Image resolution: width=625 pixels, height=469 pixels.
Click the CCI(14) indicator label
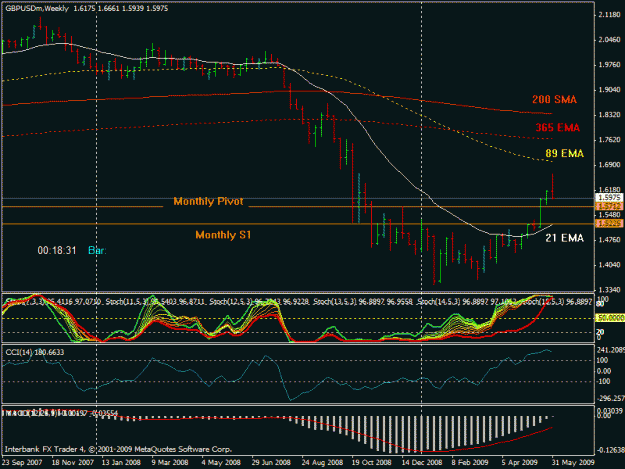coord(34,352)
